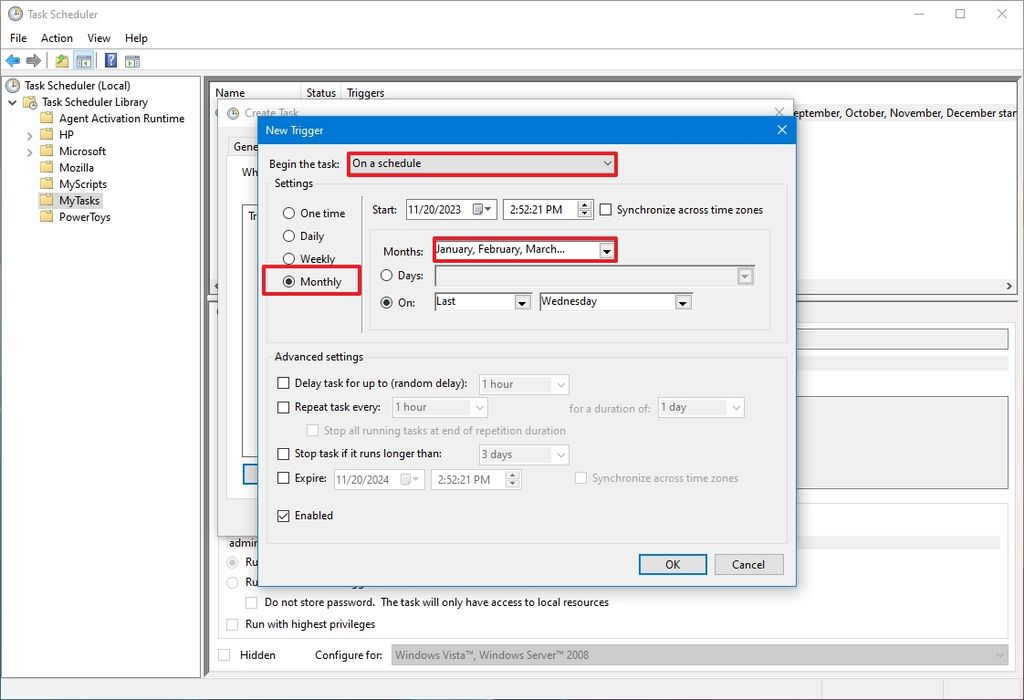Enable Synchronize across time zones
The width and height of the screenshot is (1024, 700).
click(x=607, y=209)
